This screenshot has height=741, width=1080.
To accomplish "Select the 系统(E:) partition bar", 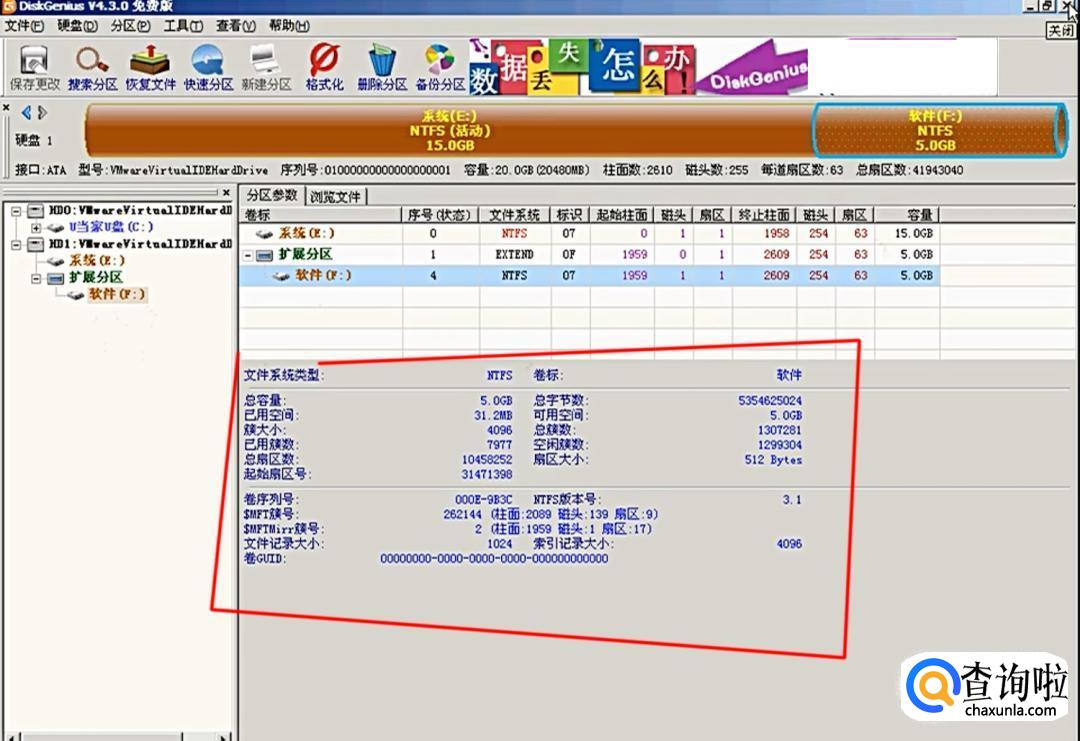I will click(449, 131).
